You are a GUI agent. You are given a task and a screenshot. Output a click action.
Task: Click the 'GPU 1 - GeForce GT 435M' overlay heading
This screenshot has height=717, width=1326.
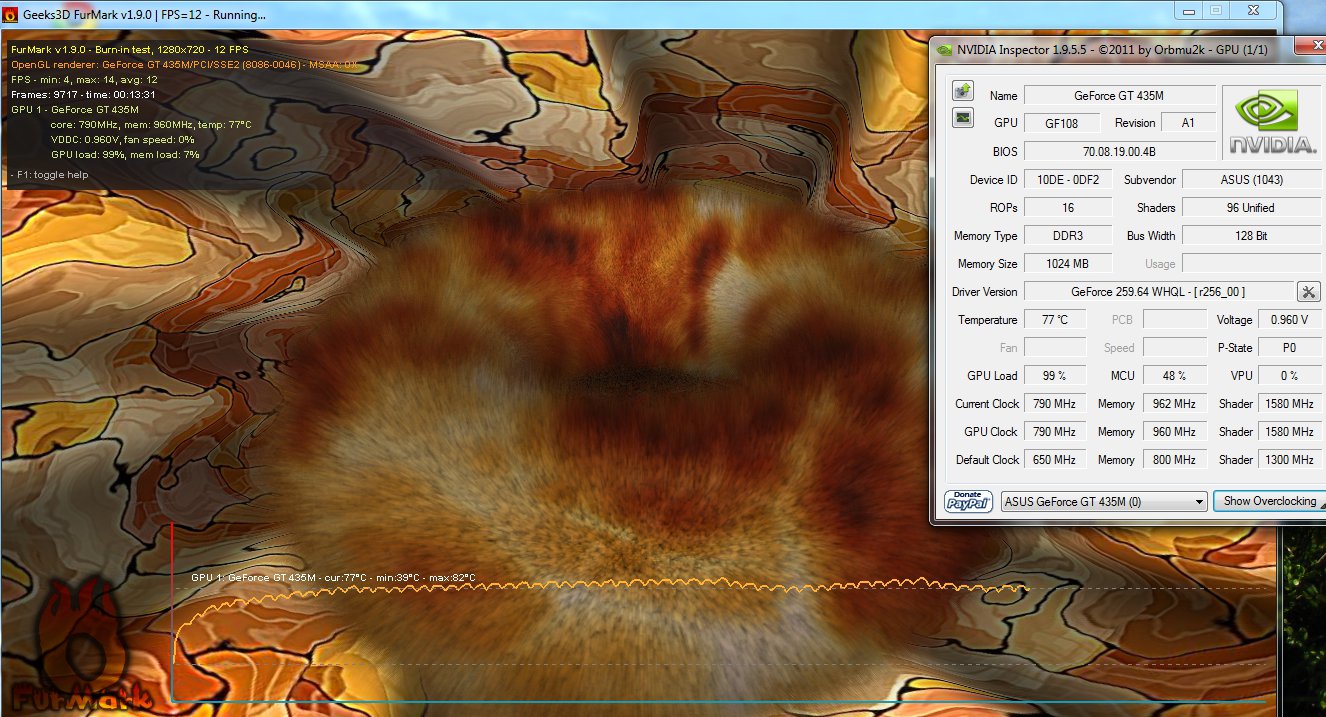[x=75, y=109]
